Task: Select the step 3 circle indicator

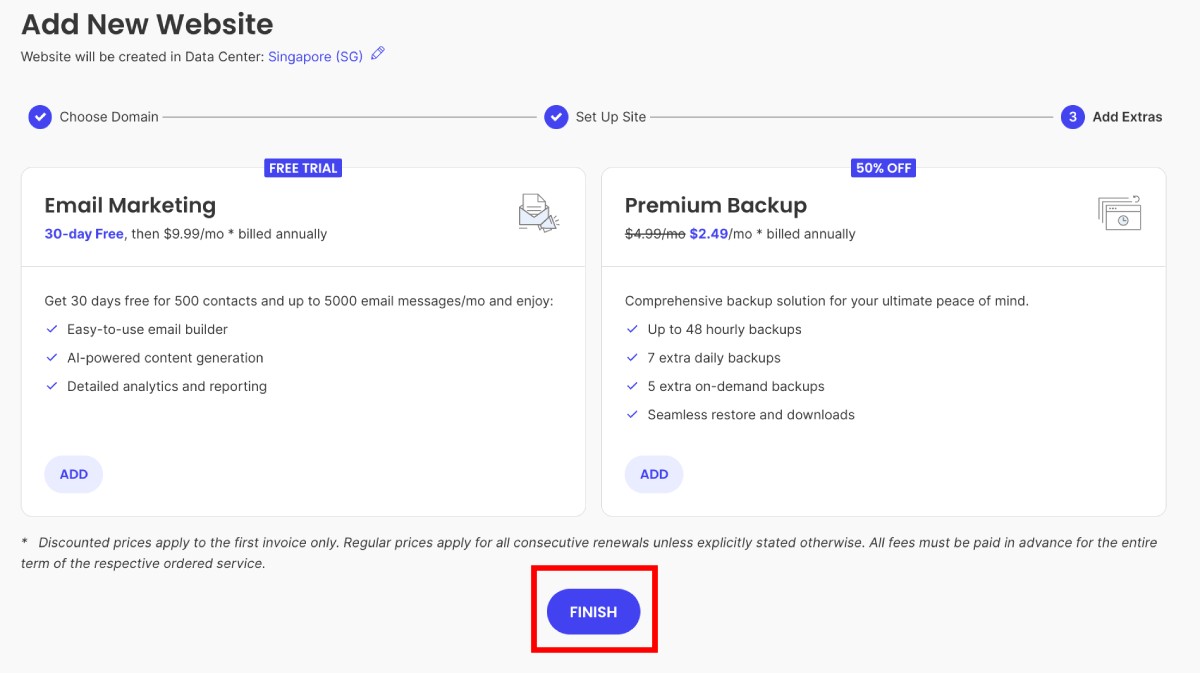Action: click(x=1071, y=117)
